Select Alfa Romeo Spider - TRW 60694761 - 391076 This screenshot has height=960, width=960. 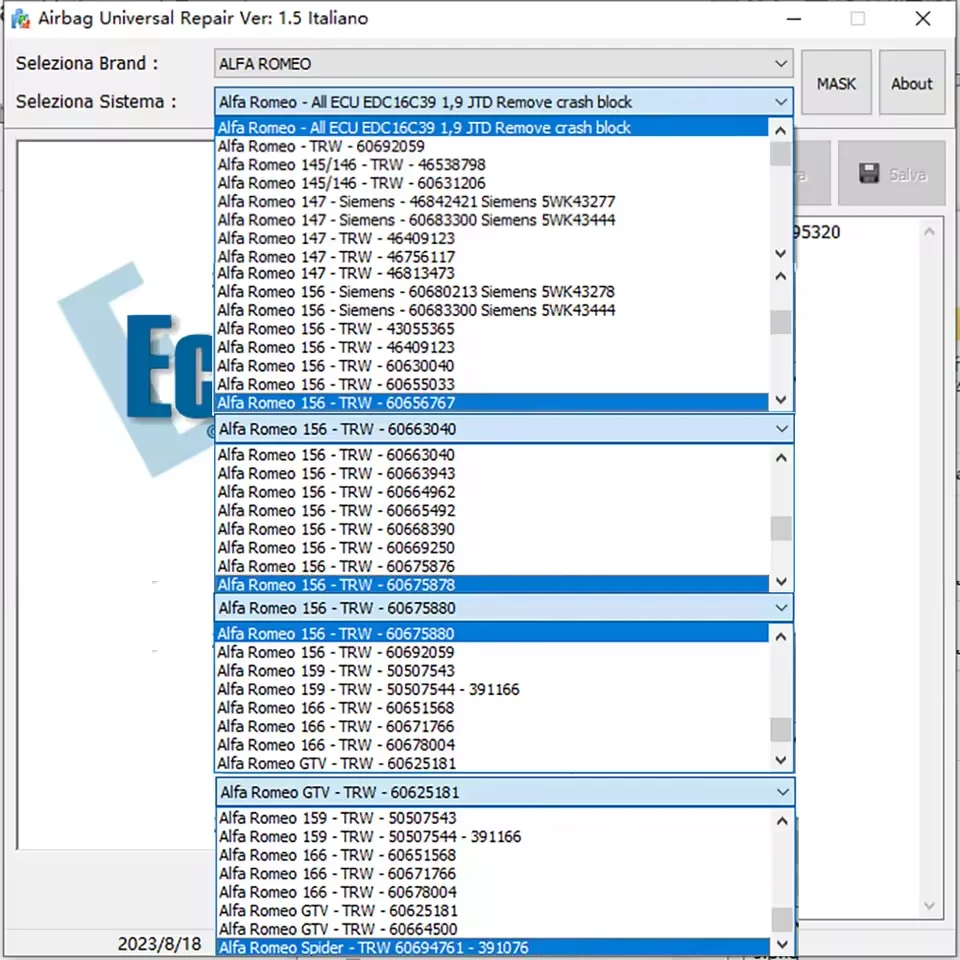493,947
